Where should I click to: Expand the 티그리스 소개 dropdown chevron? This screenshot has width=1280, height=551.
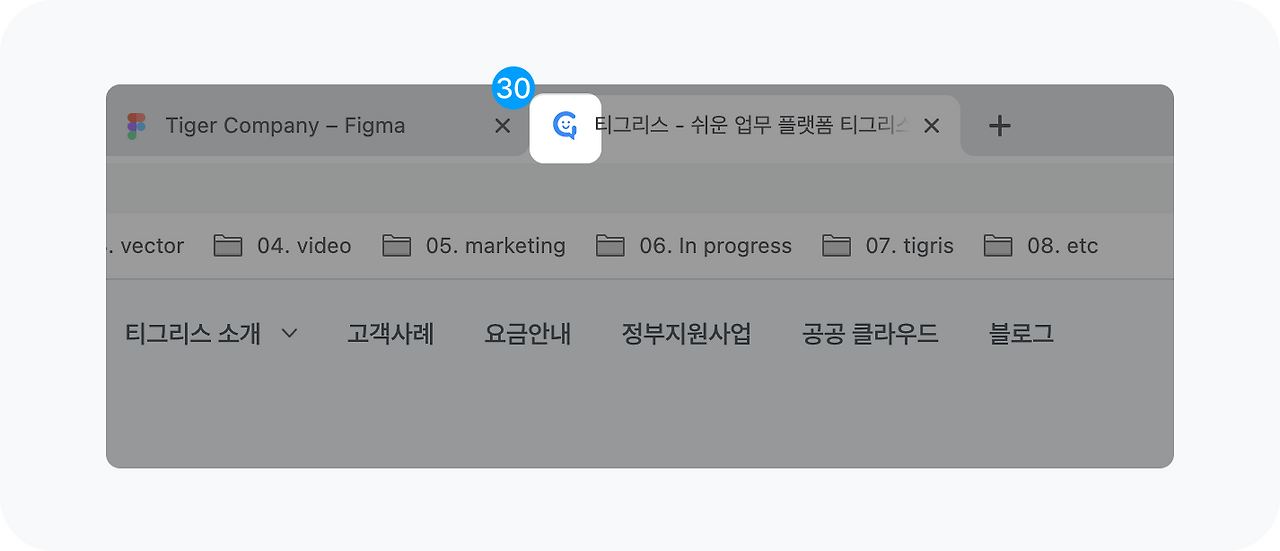pos(290,334)
